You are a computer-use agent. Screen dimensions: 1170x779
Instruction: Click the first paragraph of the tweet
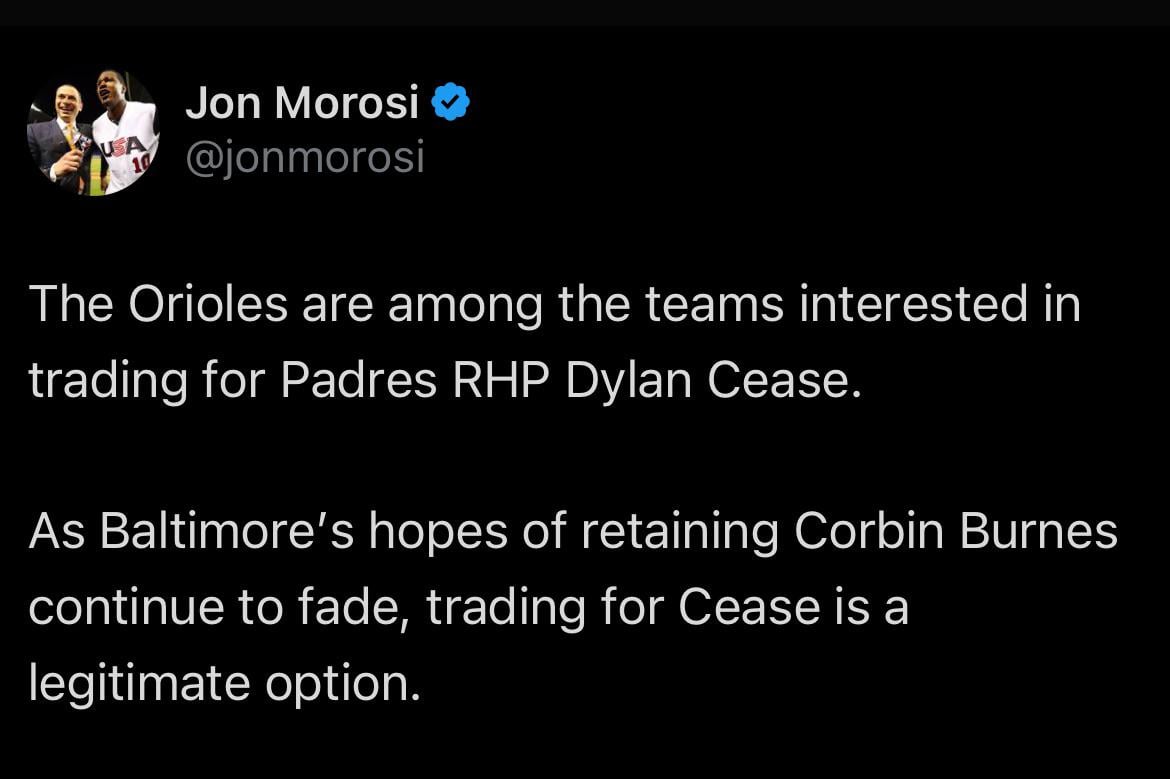coord(550,340)
